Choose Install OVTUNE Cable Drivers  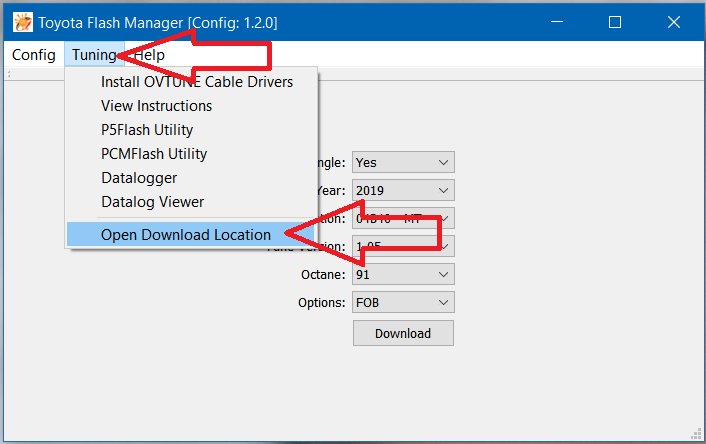pyautogui.click(x=192, y=82)
